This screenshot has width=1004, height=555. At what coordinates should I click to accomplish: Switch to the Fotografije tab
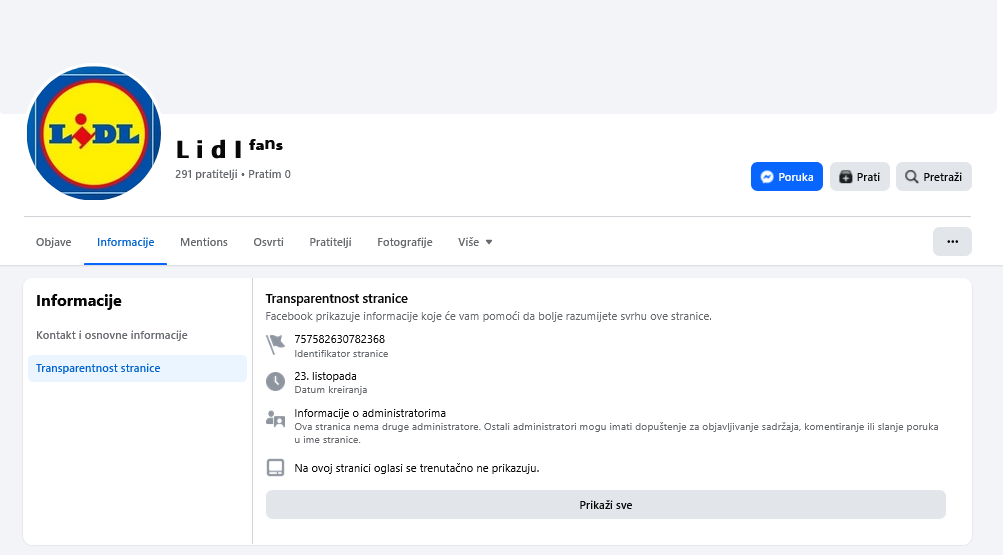click(x=404, y=242)
